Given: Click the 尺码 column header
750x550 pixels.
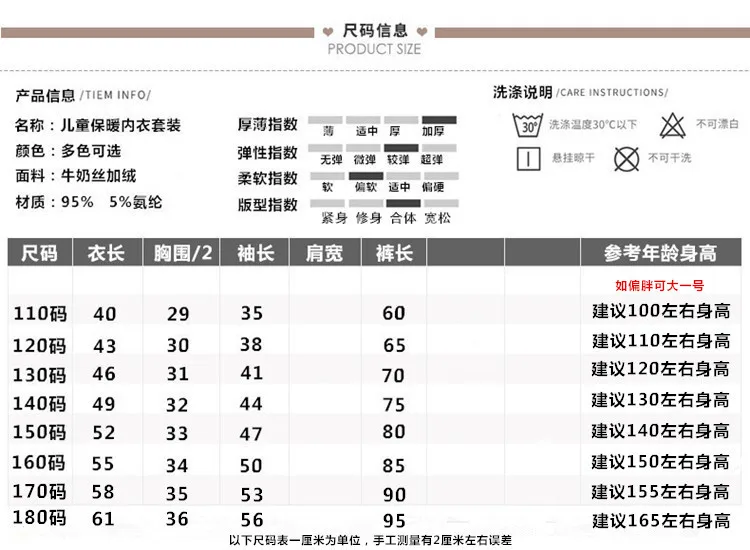Looking at the screenshot, I should 40,252.
